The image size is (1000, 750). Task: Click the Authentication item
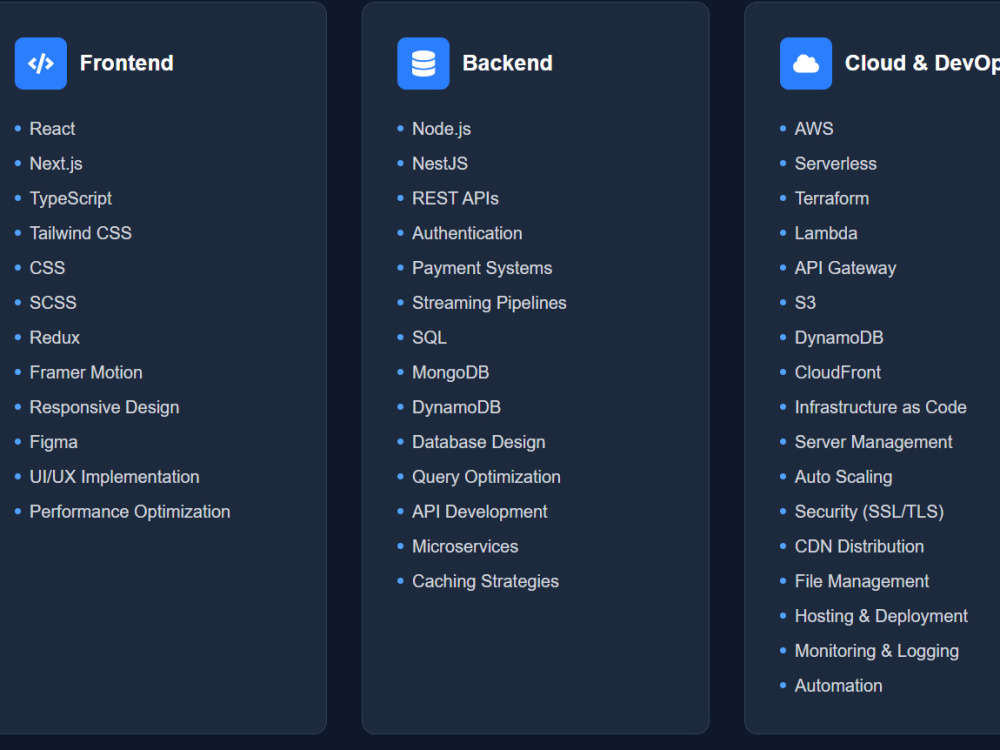[x=467, y=233]
